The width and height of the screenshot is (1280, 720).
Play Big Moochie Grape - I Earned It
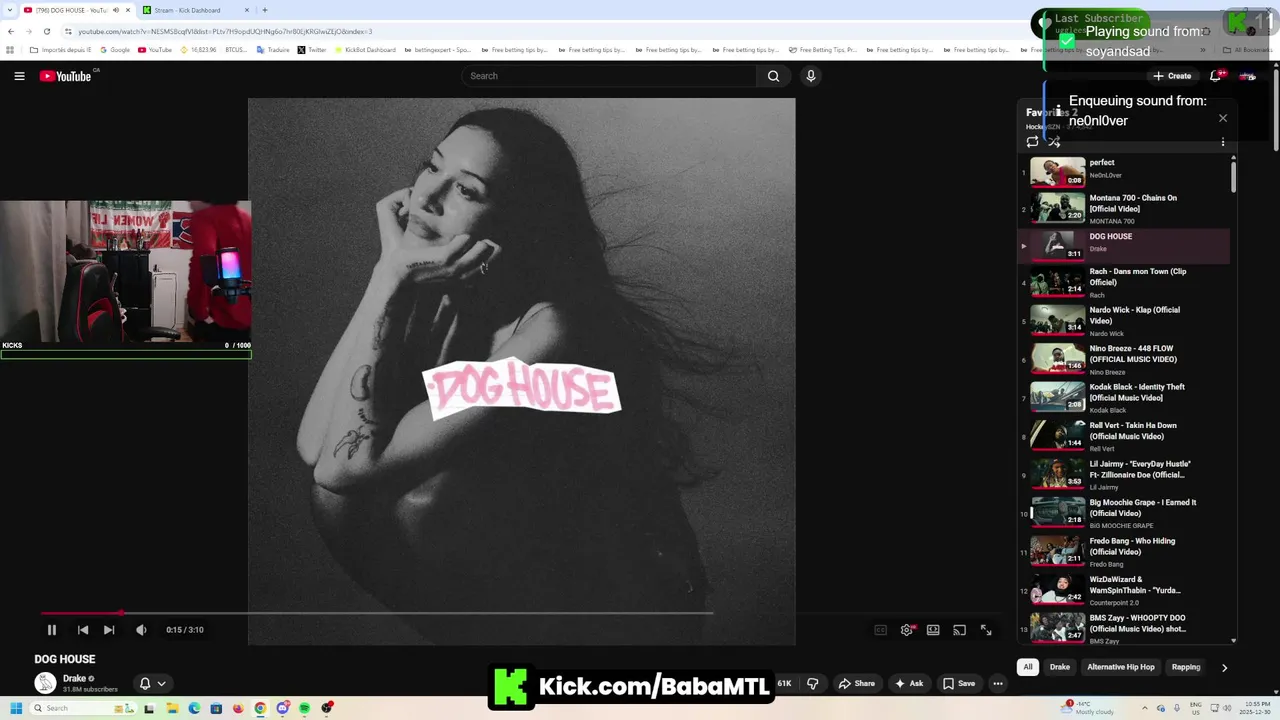(1124, 514)
